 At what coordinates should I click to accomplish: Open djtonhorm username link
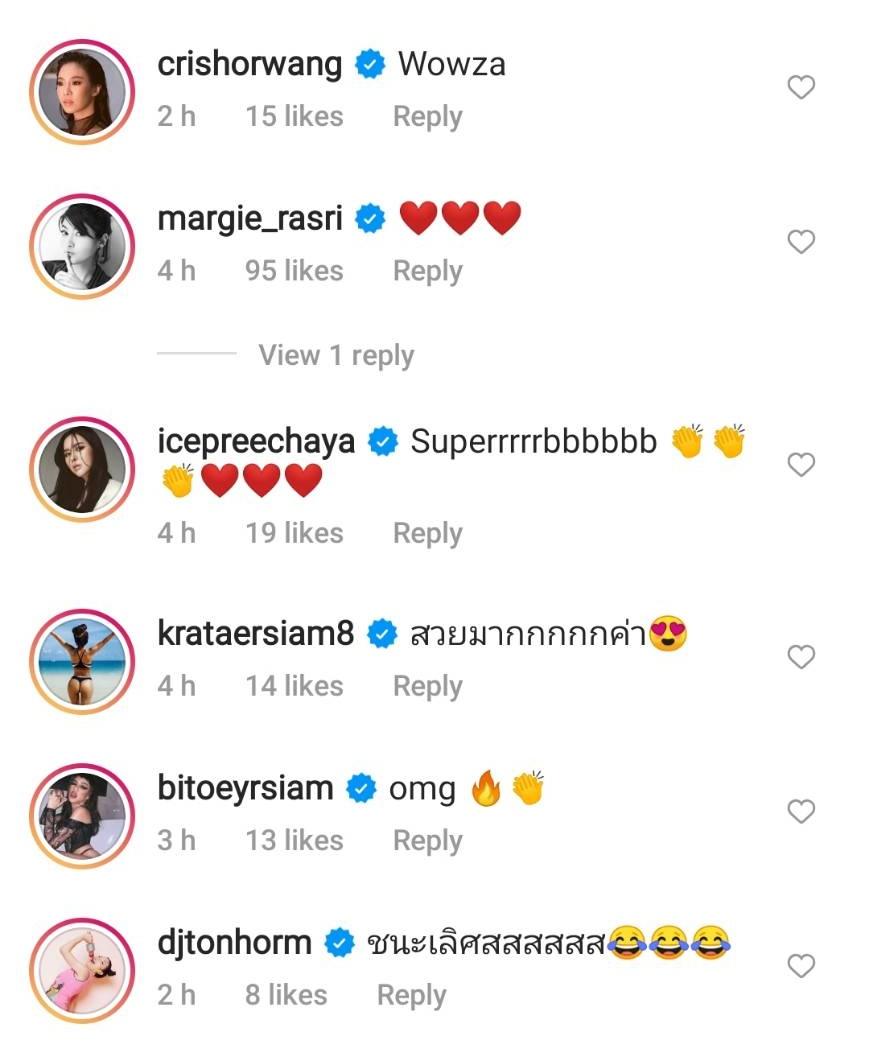[x=235, y=942]
